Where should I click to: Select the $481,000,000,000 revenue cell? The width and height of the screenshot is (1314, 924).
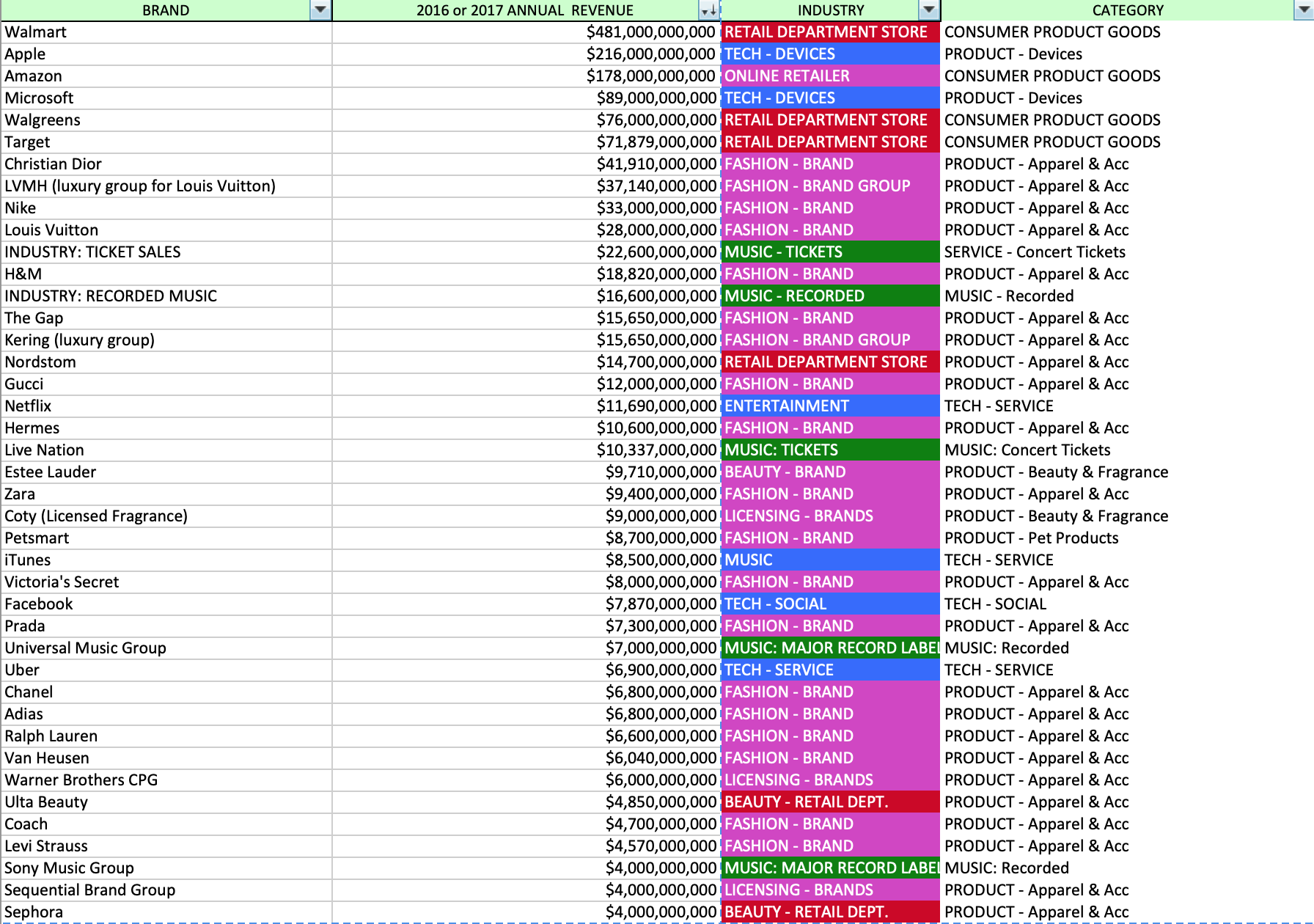coord(526,32)
